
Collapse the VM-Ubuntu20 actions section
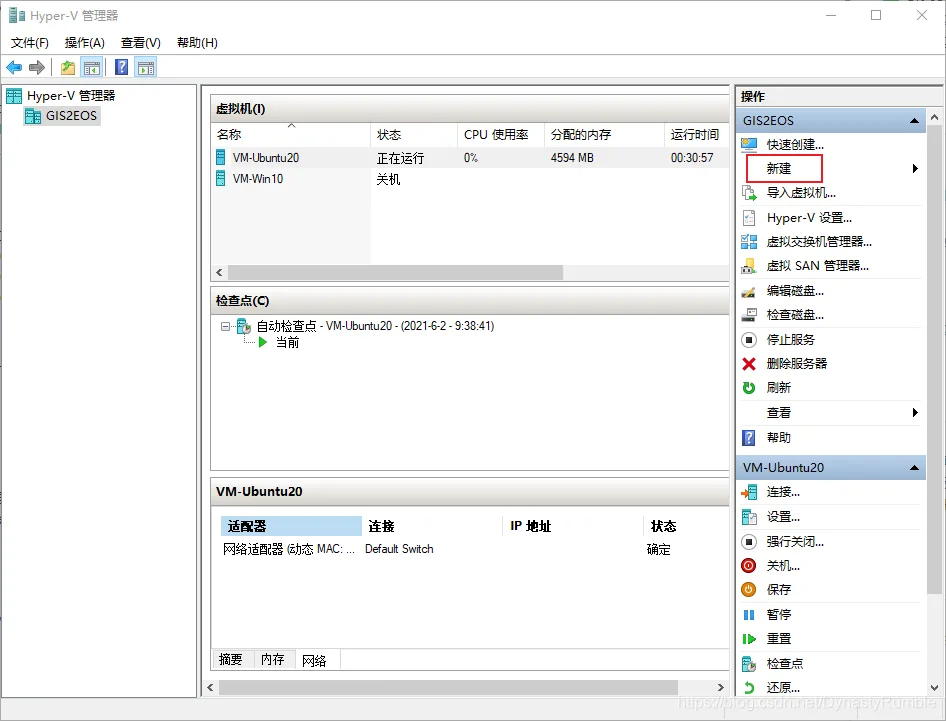914,468
